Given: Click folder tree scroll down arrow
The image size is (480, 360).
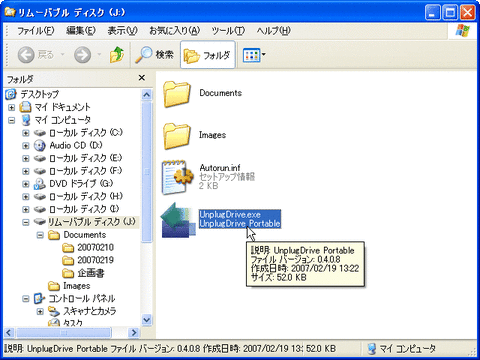Looking at the screenshot, I should coord(147,320).
